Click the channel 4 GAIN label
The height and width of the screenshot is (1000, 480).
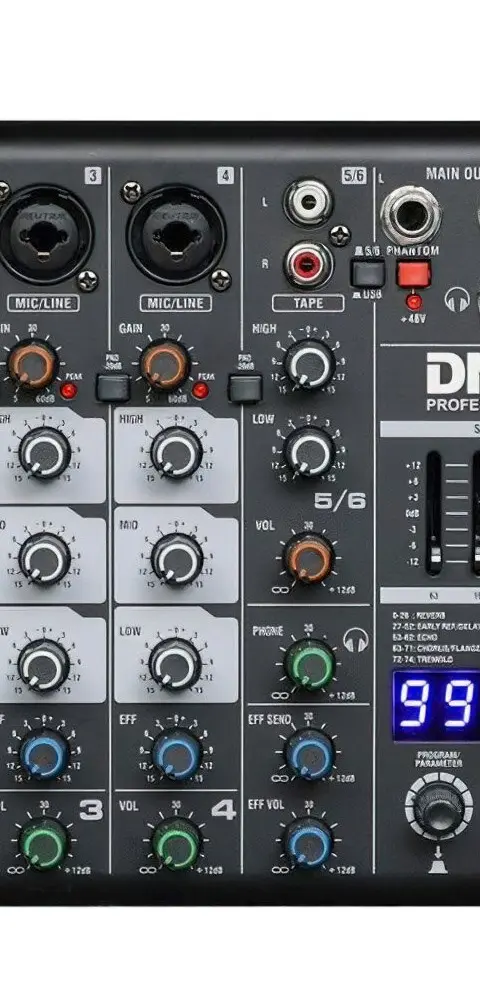[x=130, y=329]
